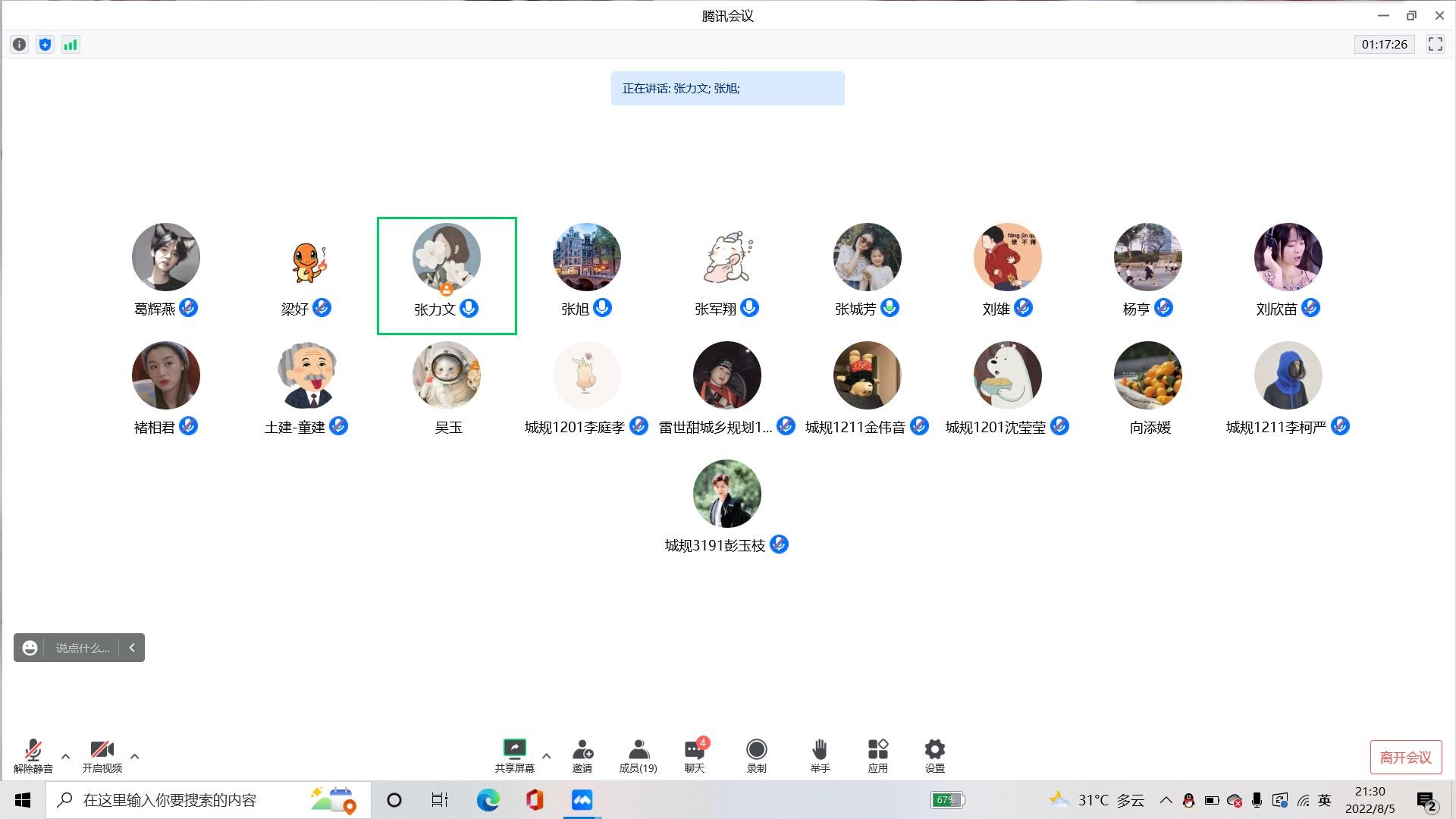Viewport: 1456px width, 819px height.
Task: Enter fullscreen meeting view
Action: [x=1435, y=45]
